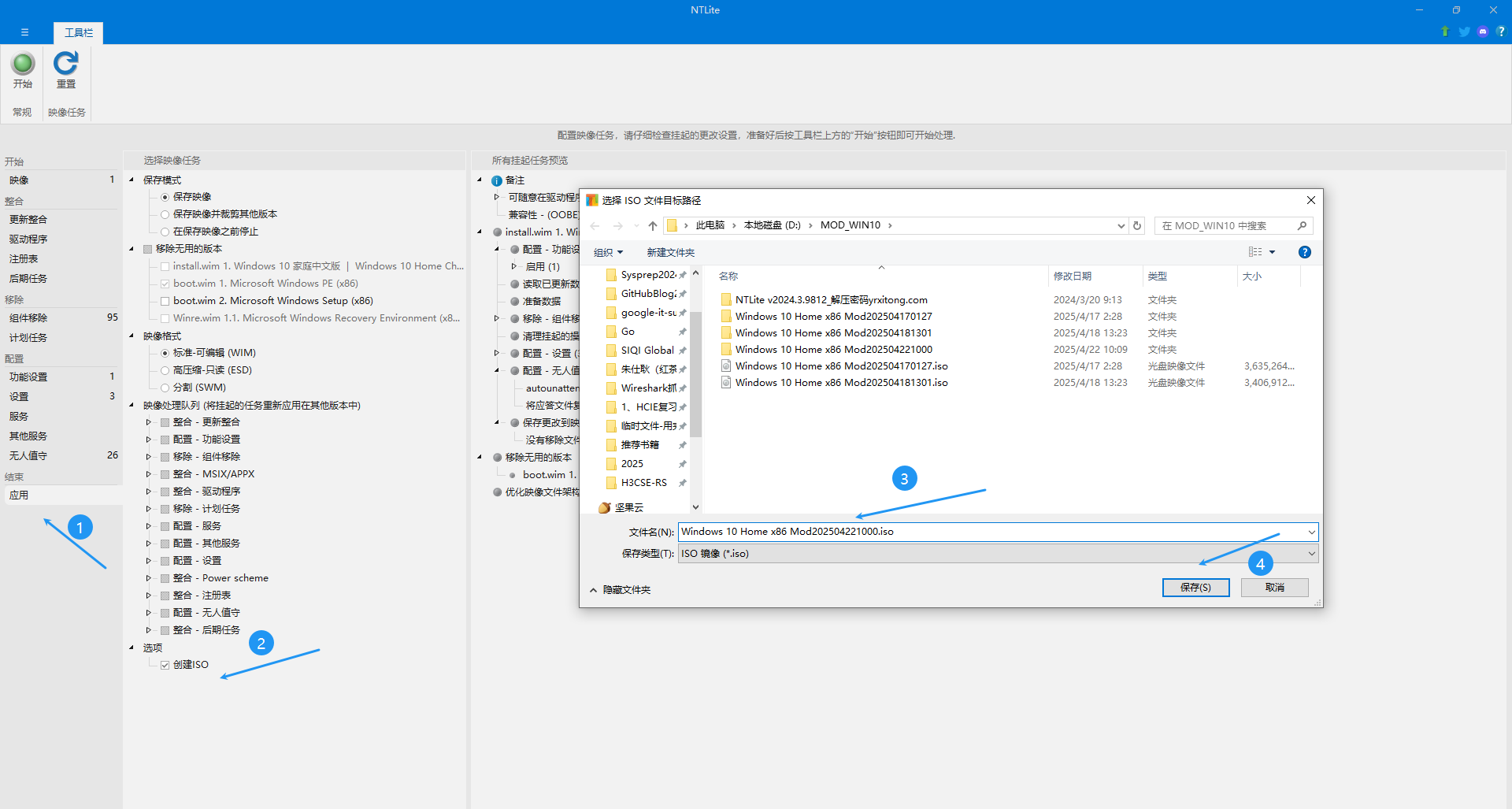Select the Mod202504170127.iso file
Viewport: 1512px width, 809px height.
point(841,366)
